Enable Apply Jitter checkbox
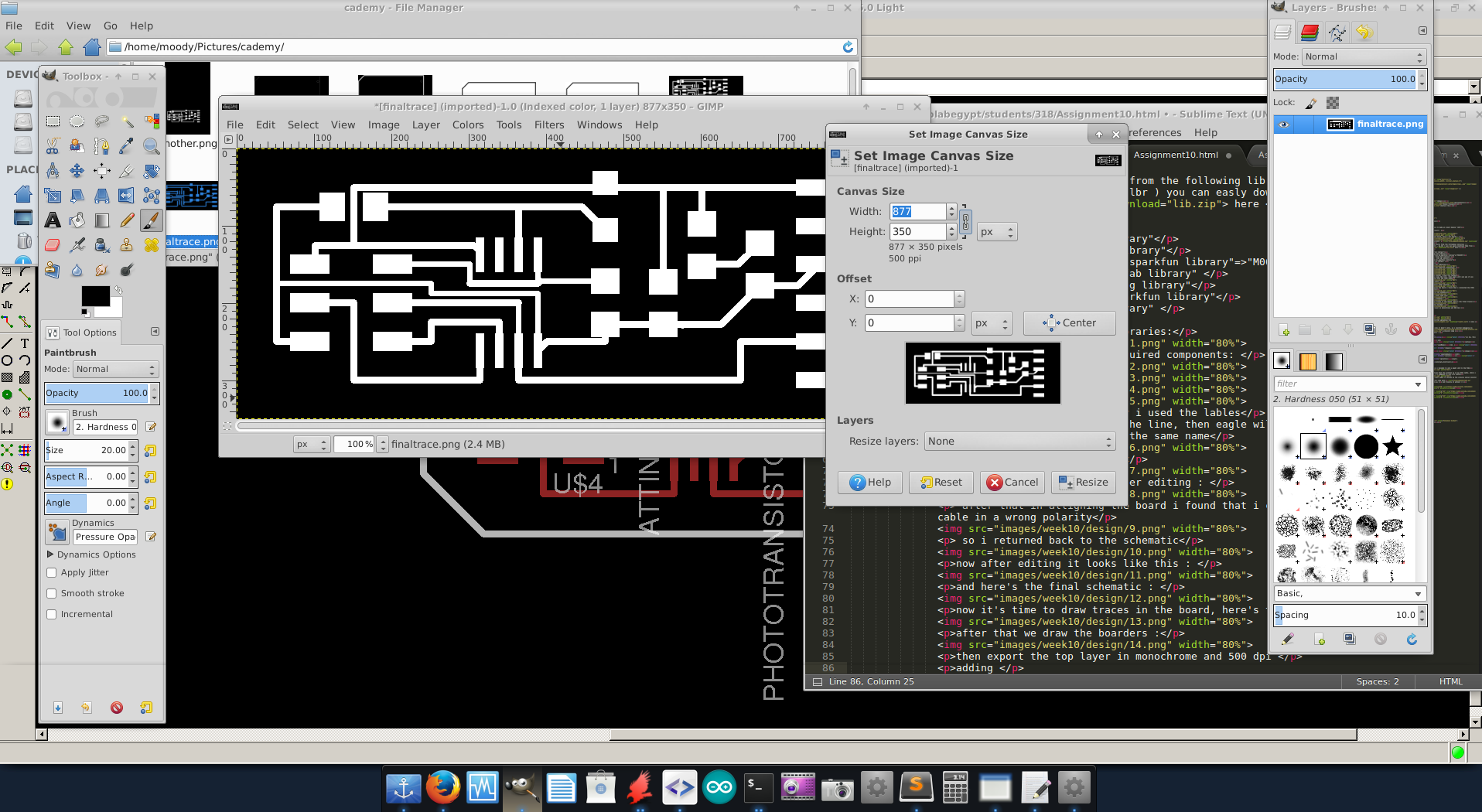The width and height of the screenshot is (1482, 812). pos(52,573)
